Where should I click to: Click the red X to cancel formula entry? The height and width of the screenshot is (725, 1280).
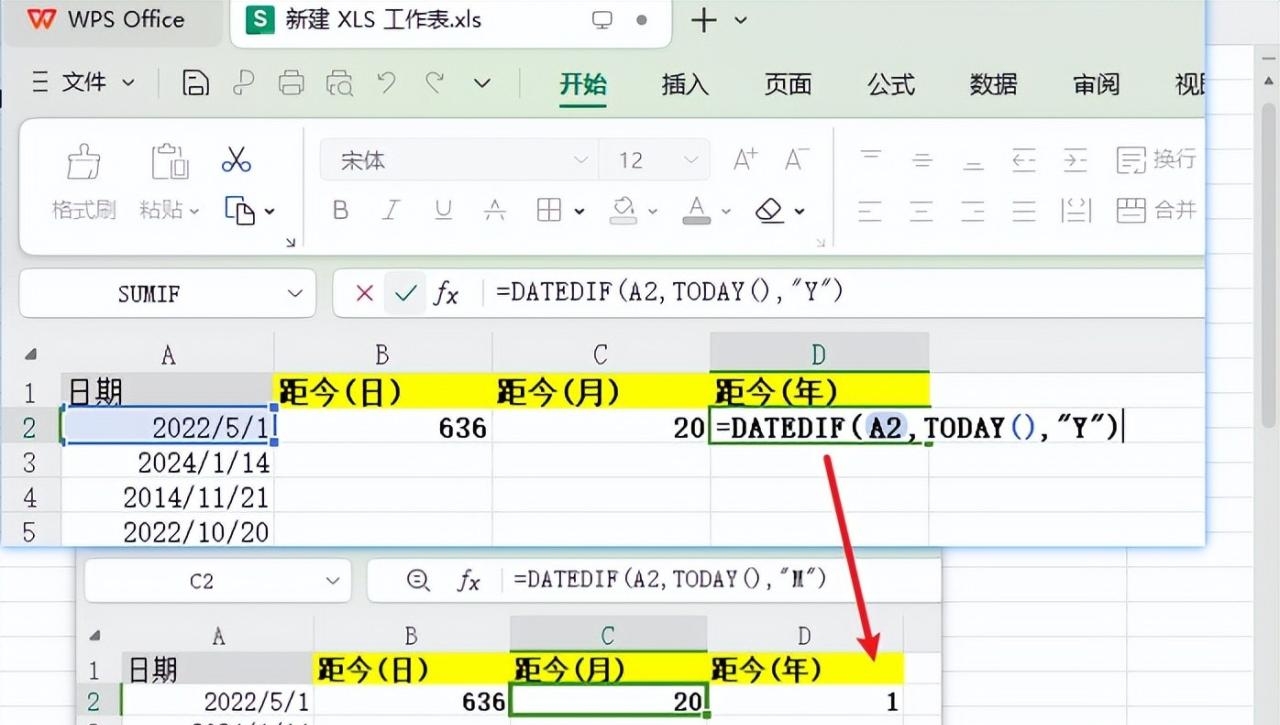(x=365, y=293)
